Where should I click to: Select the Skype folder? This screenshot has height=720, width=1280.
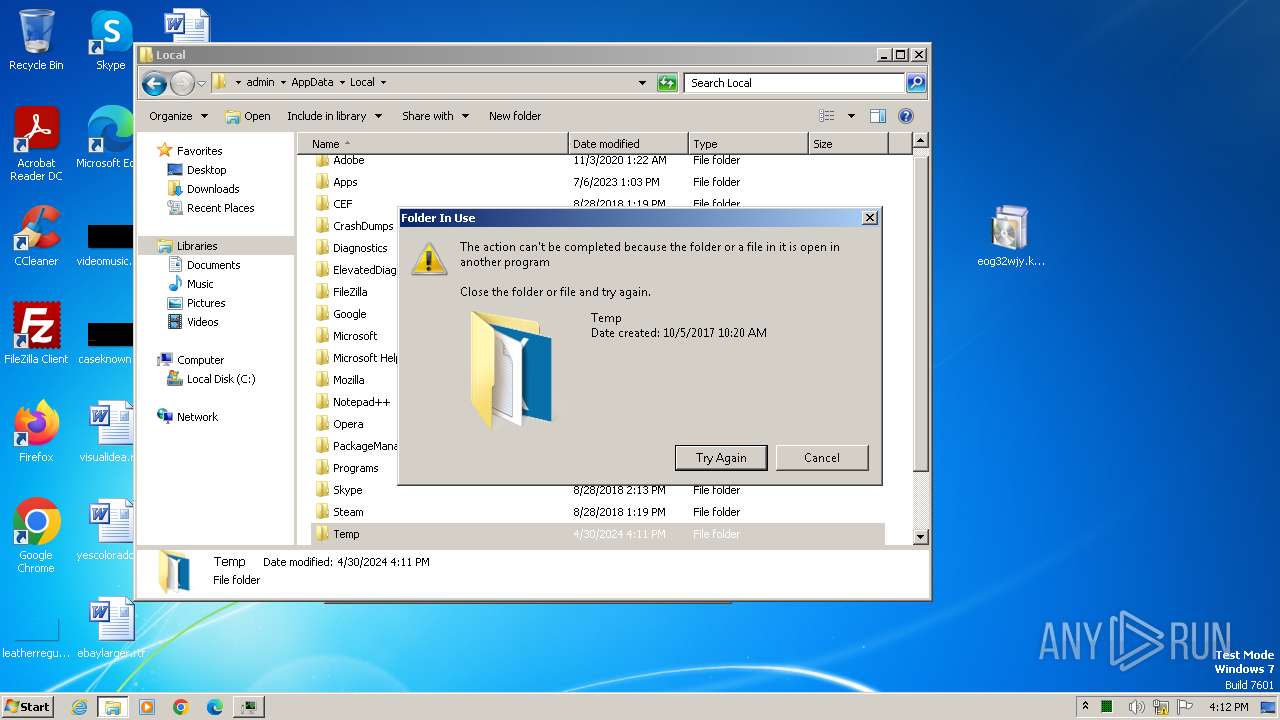347,490
